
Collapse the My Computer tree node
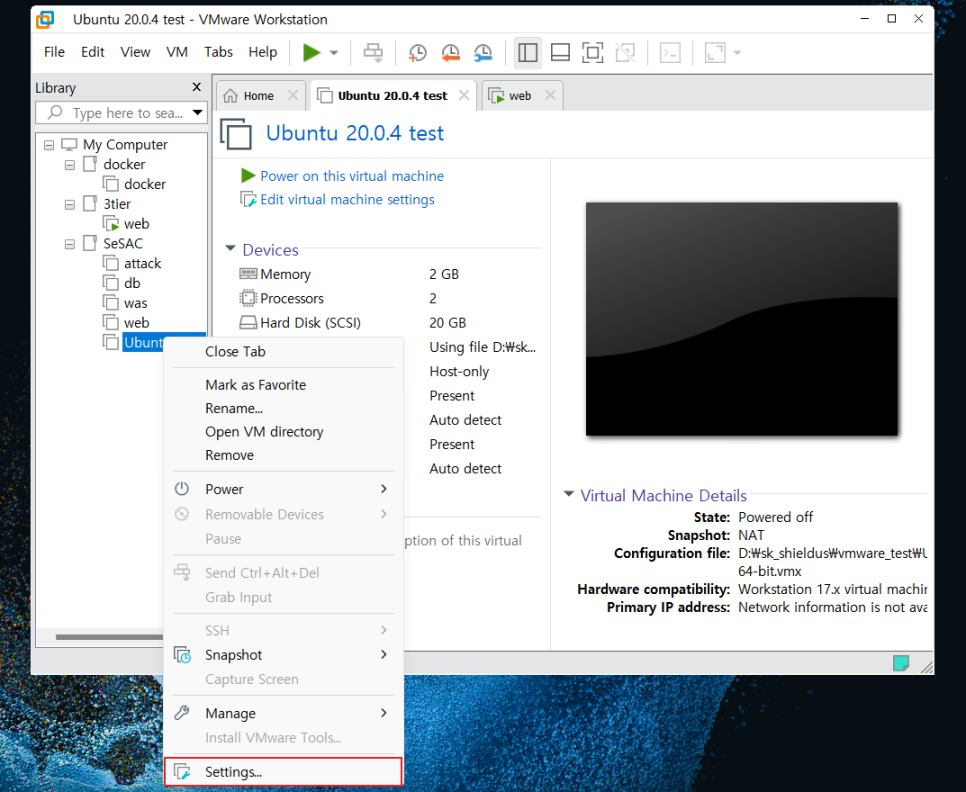(x=49, y=145)
